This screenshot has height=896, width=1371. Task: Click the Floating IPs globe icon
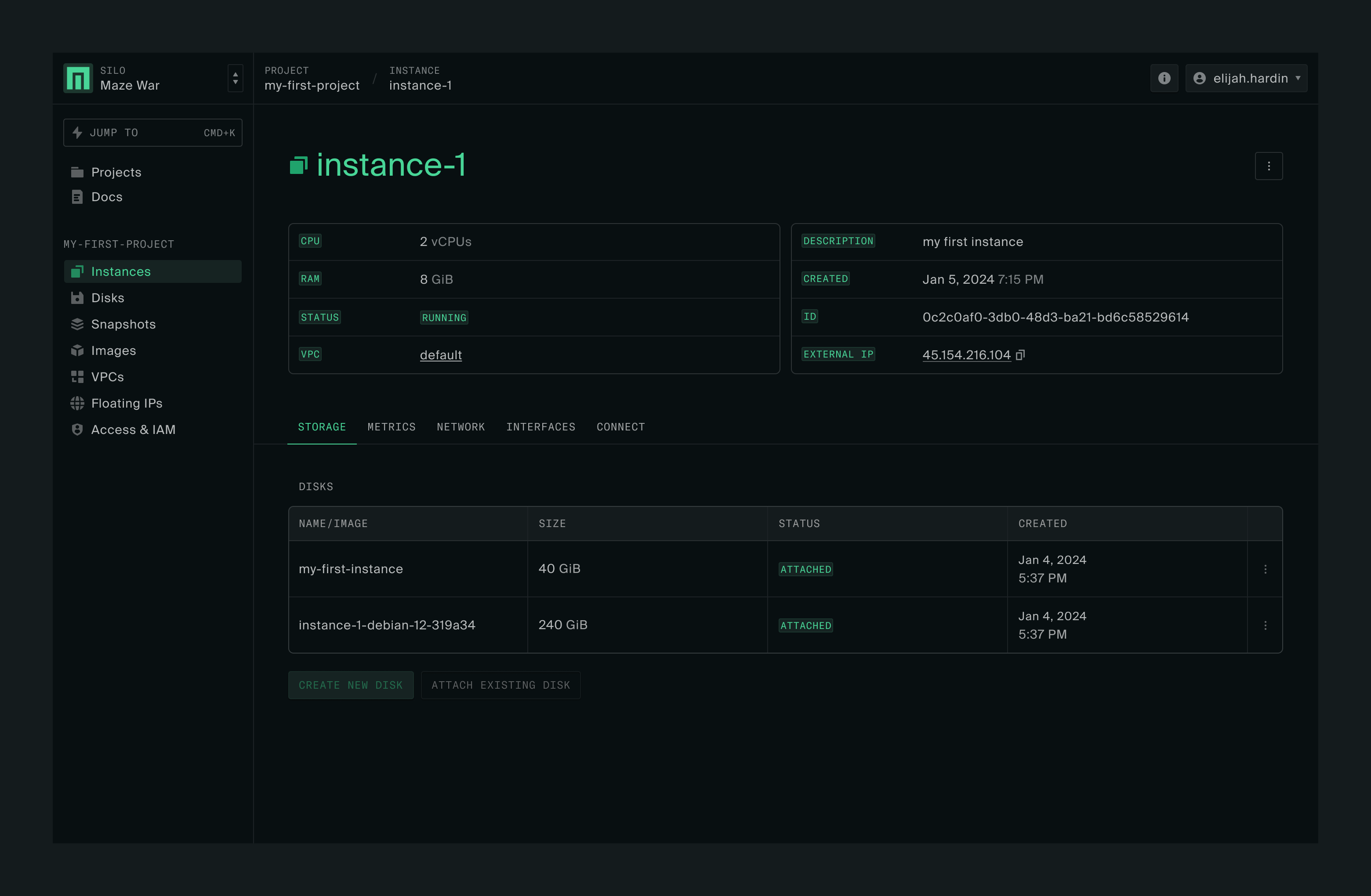click(x=77, y=403)
